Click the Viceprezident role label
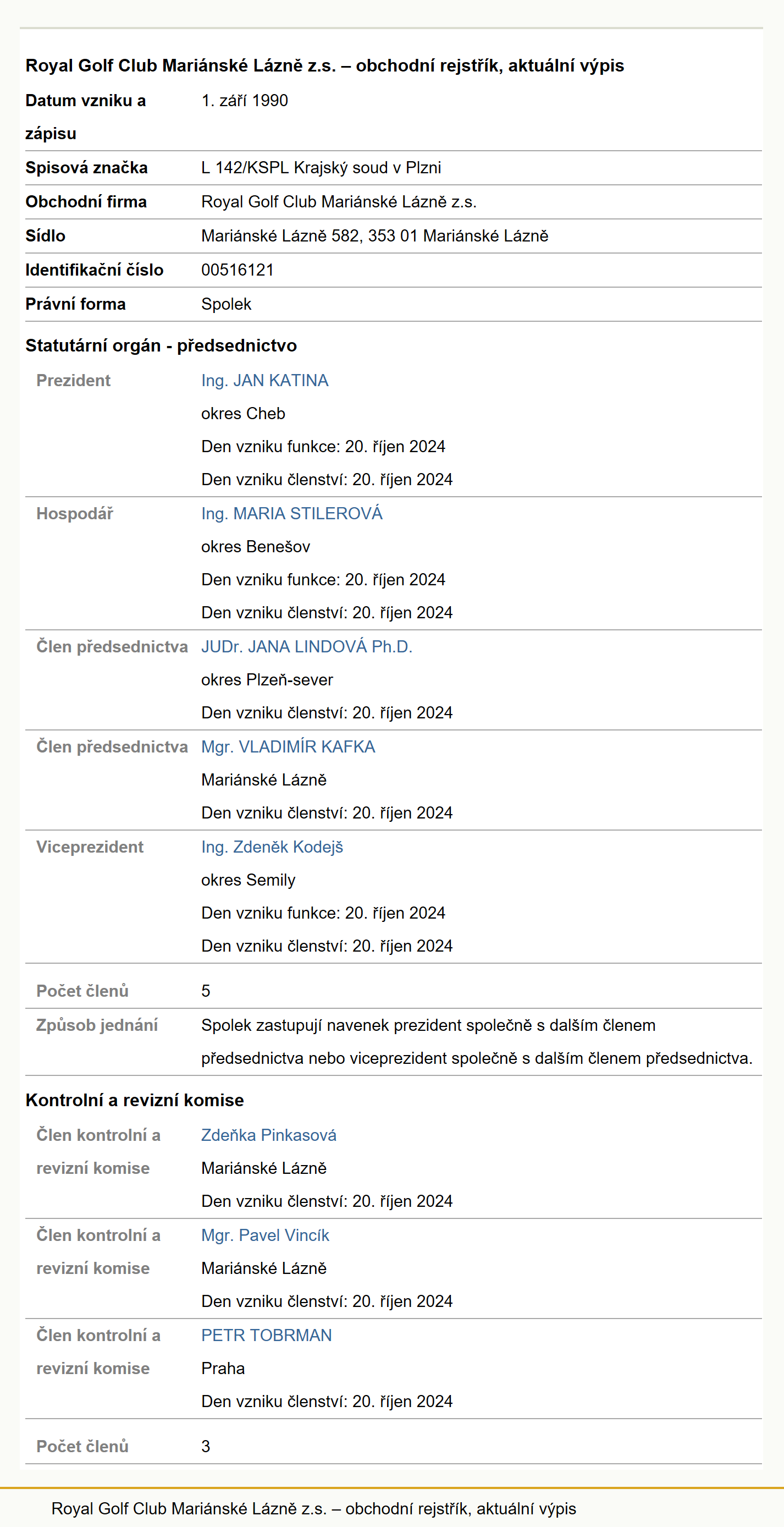 pos(90,847)
